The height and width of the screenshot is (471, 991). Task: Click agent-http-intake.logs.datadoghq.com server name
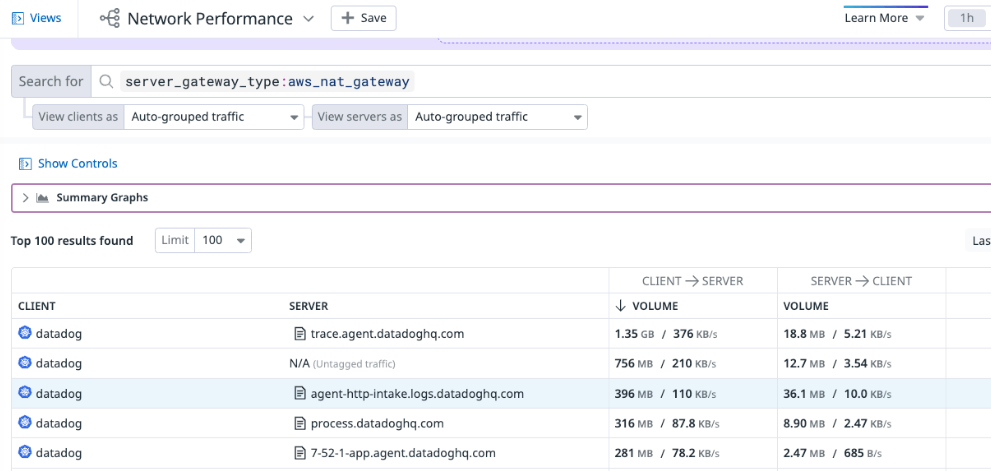coord(417,394)
